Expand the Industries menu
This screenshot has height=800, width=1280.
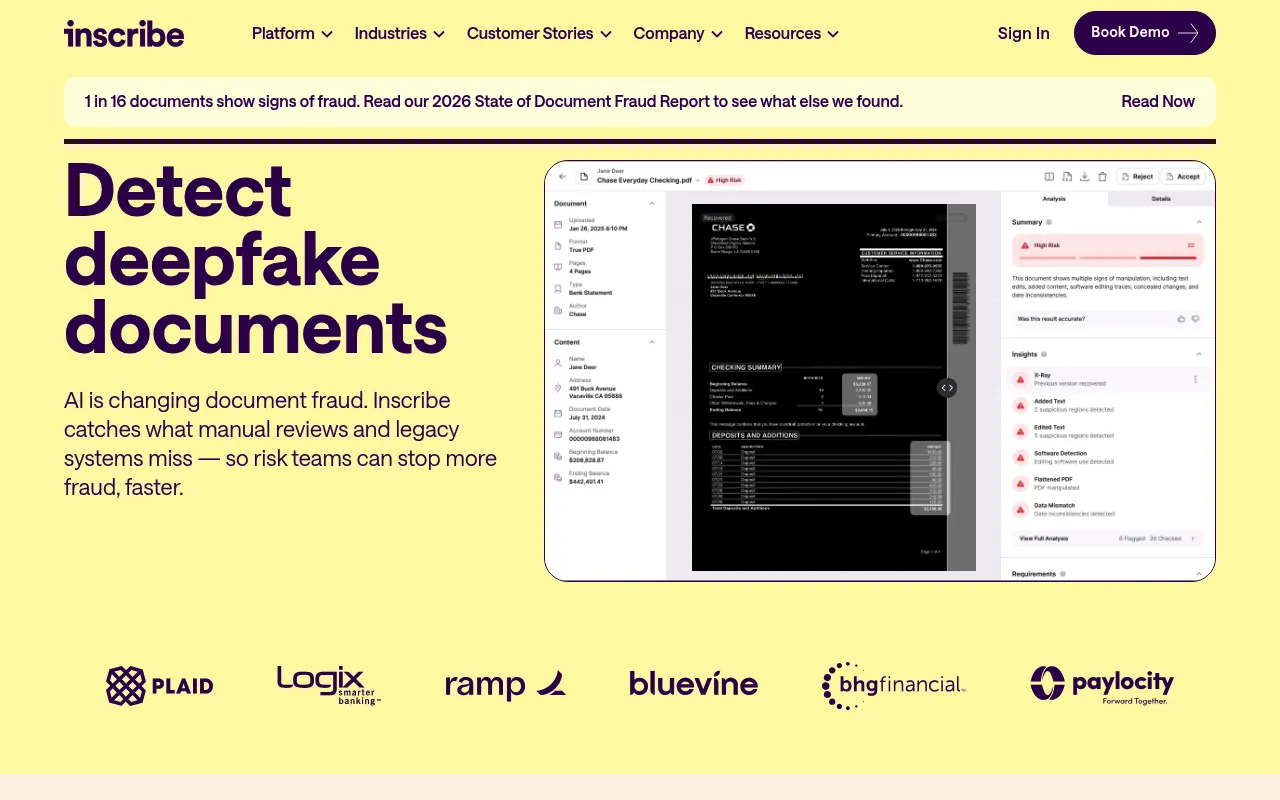pyautogui.click(x=400, y=33)
